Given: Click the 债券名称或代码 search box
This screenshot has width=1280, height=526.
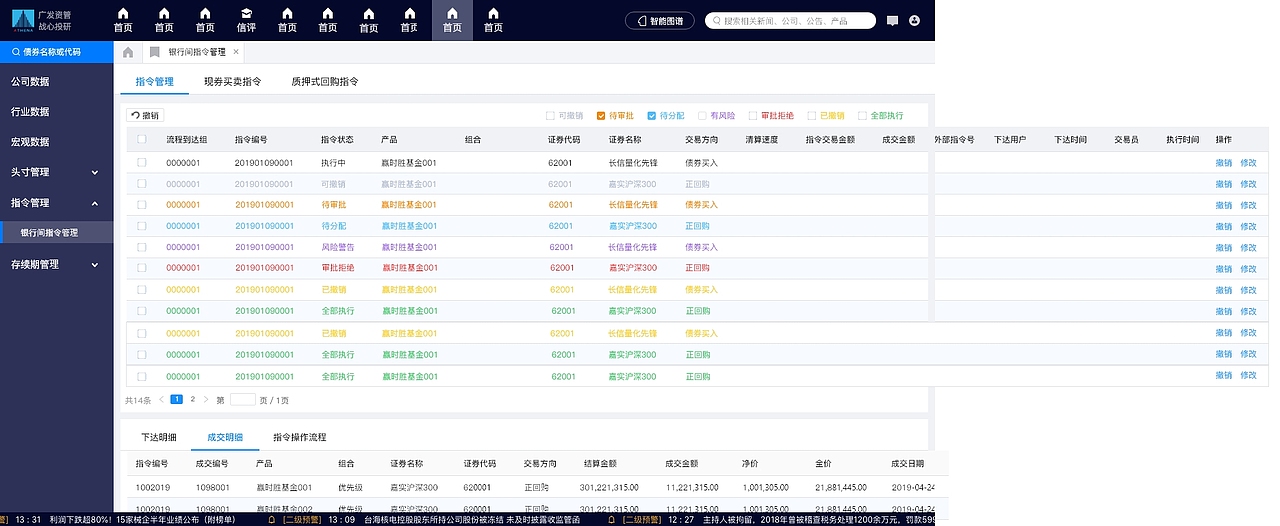Looking at the screenshot, I should [x=56, y=51].
